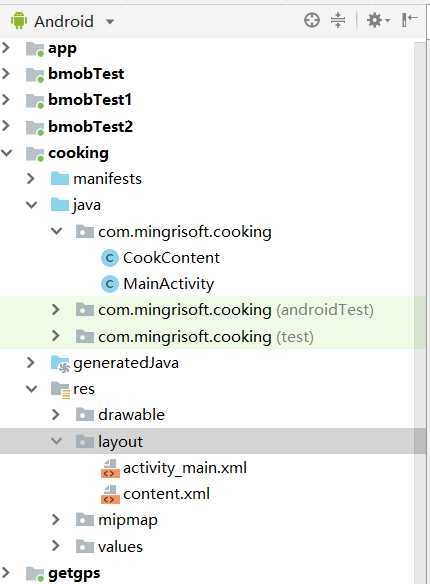The height and width of the screenshot is (584, 430).
Task: Click the collapse all icon in toolbar
Action: [x=338, y=20]
